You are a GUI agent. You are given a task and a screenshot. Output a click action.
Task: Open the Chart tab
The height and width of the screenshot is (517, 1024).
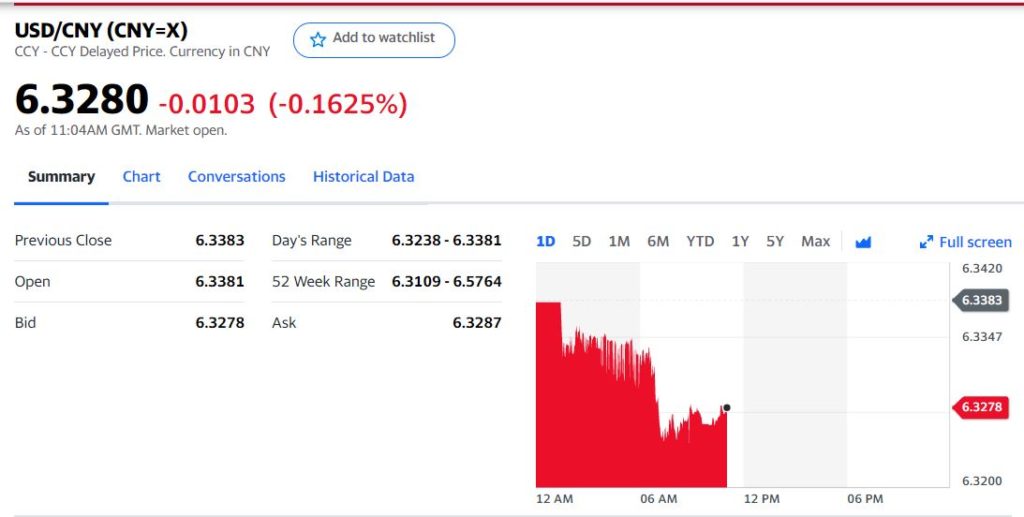(x=141, y=177)
